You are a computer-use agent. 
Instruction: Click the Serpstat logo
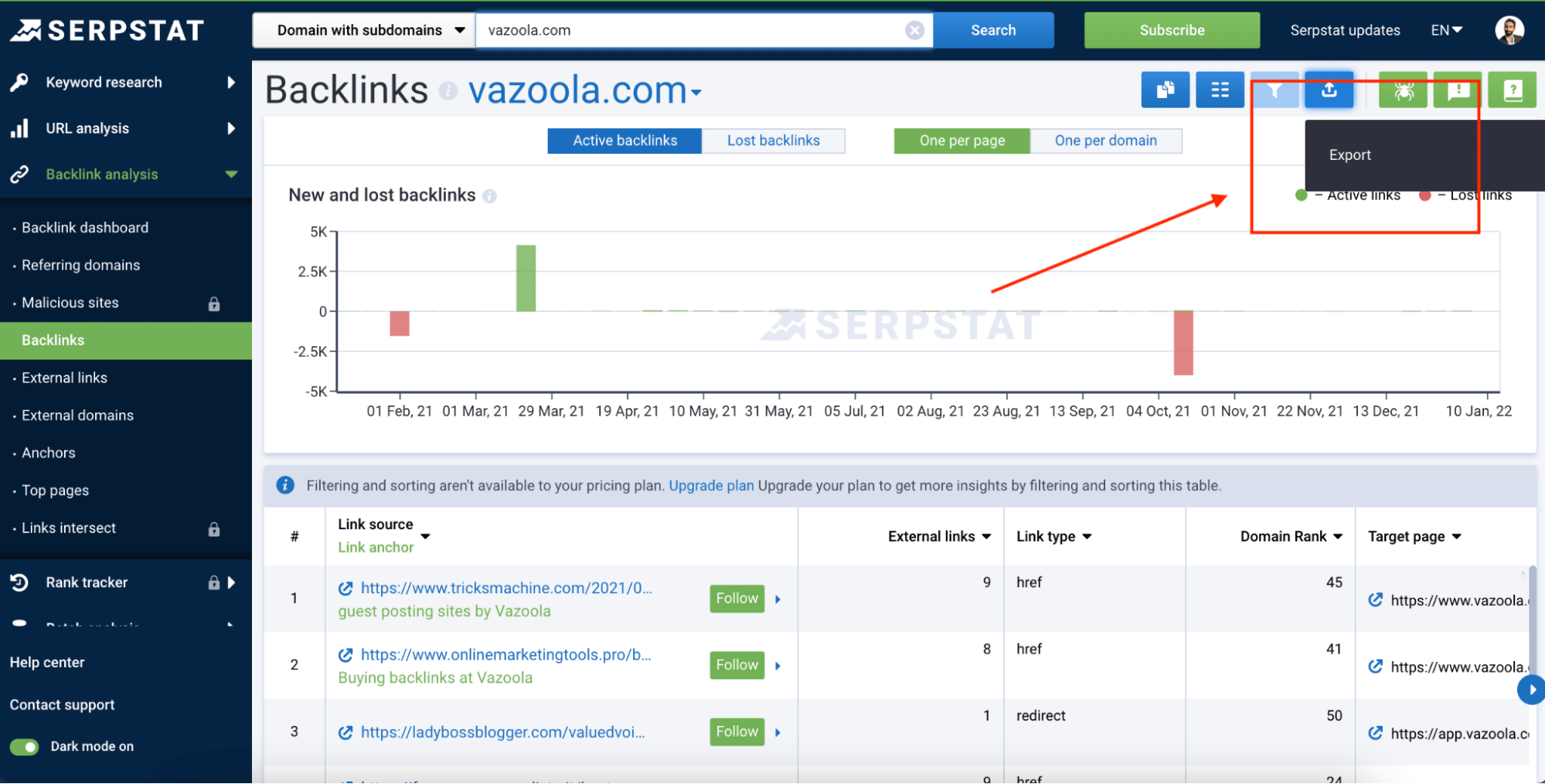pos(107,30)
